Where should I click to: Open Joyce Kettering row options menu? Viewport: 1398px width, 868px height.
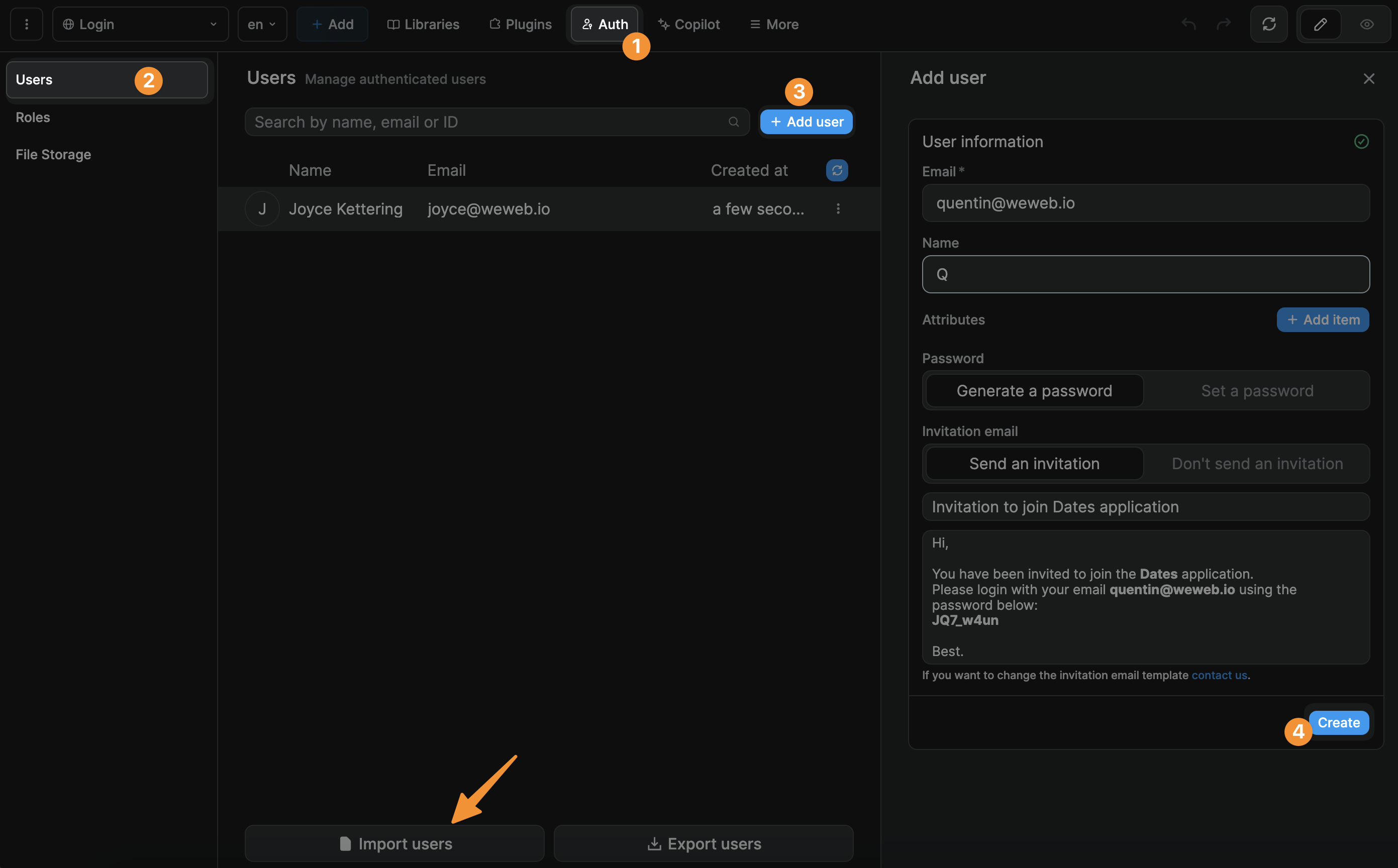click(838, 209)
